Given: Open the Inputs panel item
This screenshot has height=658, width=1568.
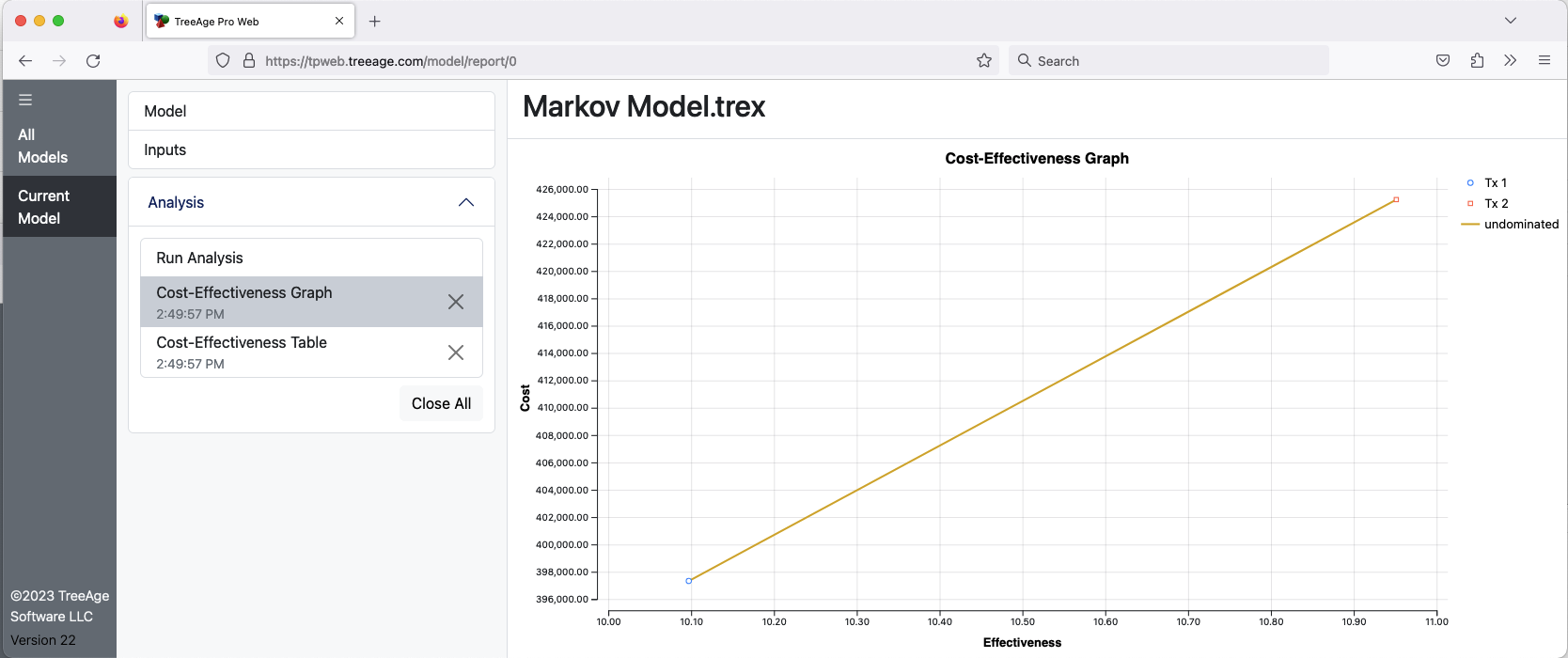Looking at the screenshot, I should point(311,149).
